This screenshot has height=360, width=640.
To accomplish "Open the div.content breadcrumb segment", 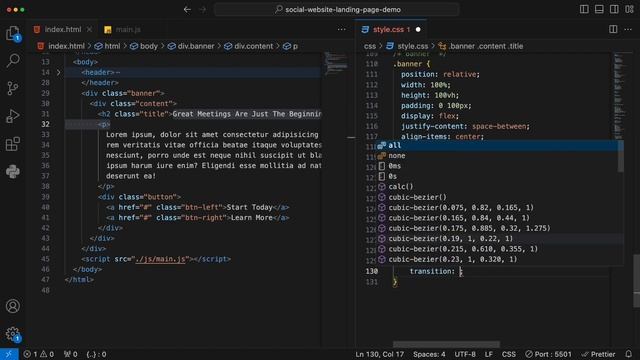I will click(249, 46).
